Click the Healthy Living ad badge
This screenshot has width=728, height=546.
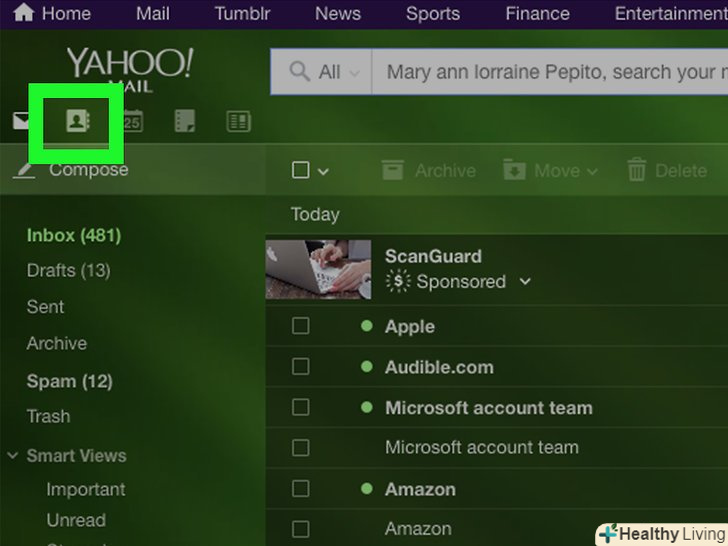663,534
